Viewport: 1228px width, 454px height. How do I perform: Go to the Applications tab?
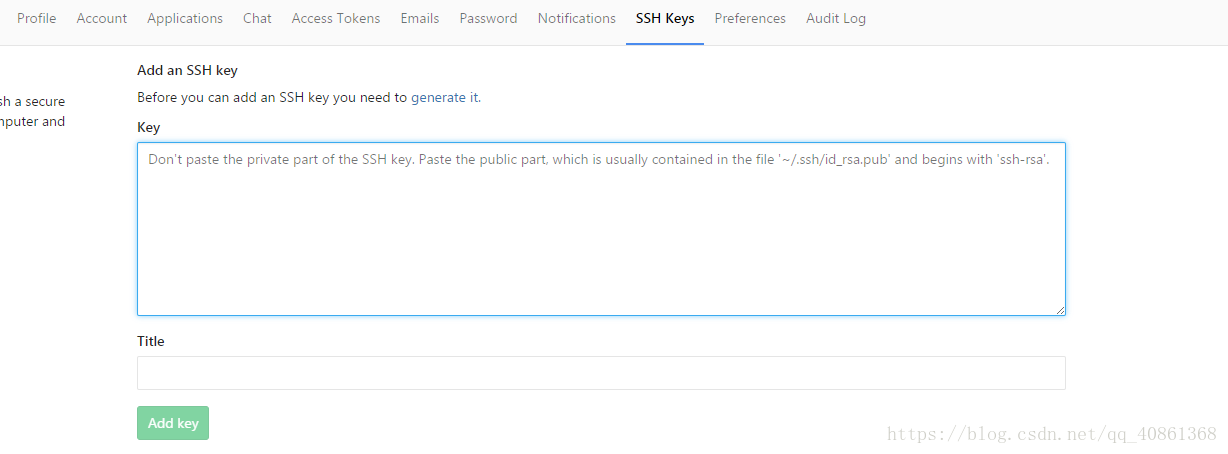coord(185,18)
